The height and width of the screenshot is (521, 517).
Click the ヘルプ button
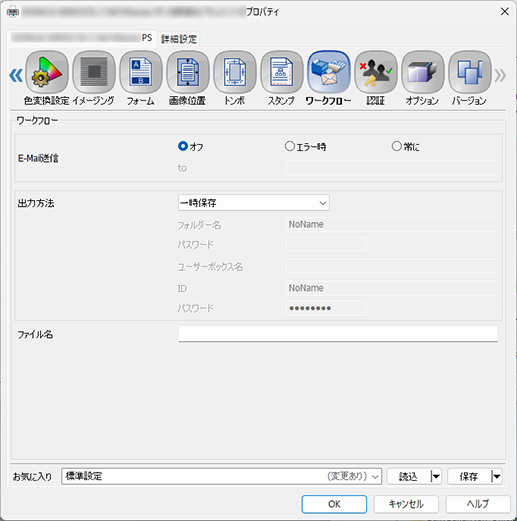tap(478, 504)
